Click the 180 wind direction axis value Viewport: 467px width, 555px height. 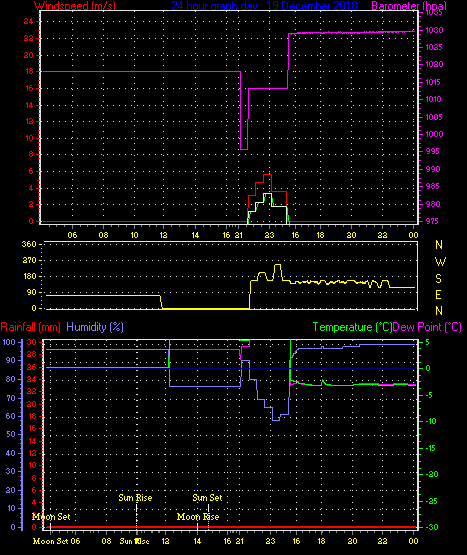[x=30, y=276]
